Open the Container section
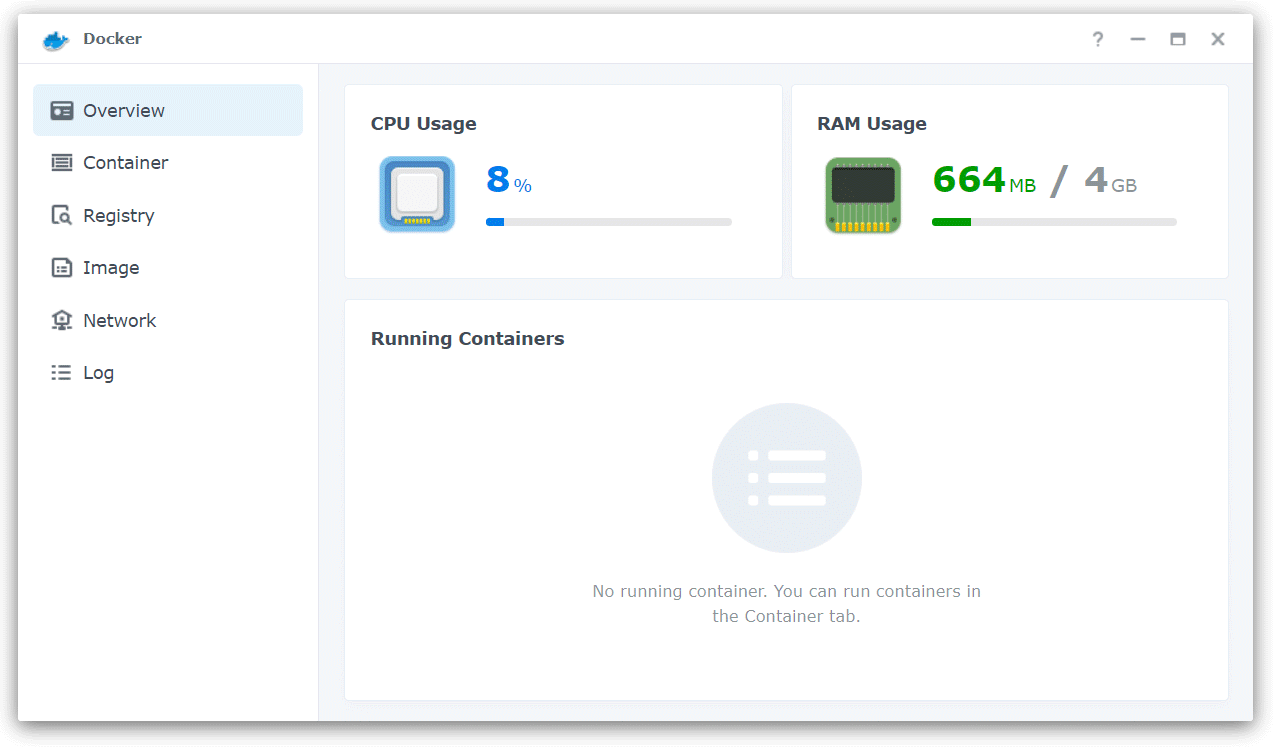Screen dimensions: 1273x750 pyautogui.click(x=168, y=162)
